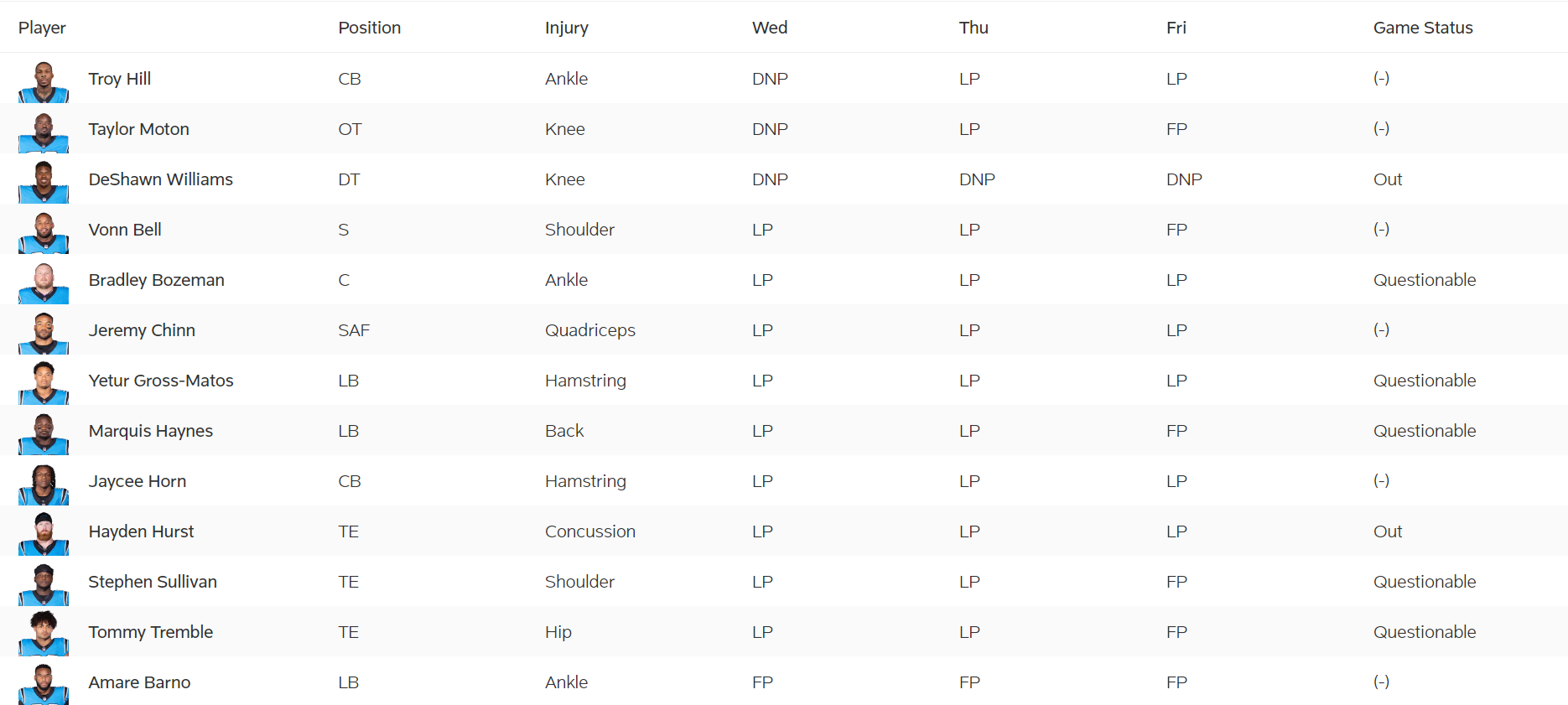
Task: Select the Game Status column header
Action: click(x=1423, y=28)
